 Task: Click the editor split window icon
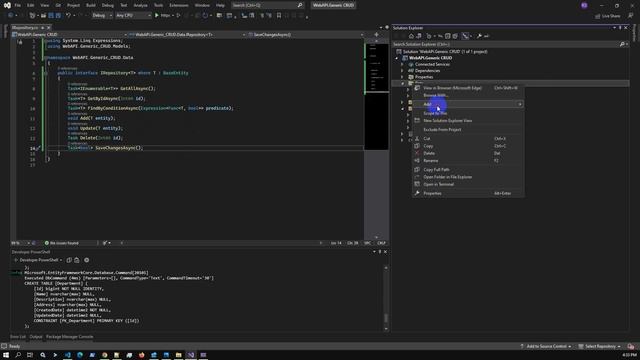(376, 35)
